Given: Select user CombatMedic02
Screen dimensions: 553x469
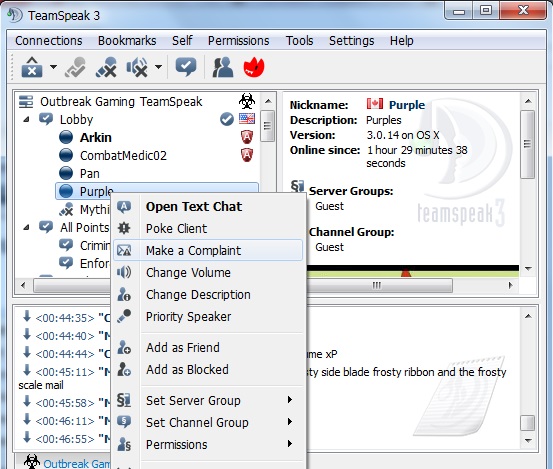Looking at the screenshot, I should tap(123, 156).
